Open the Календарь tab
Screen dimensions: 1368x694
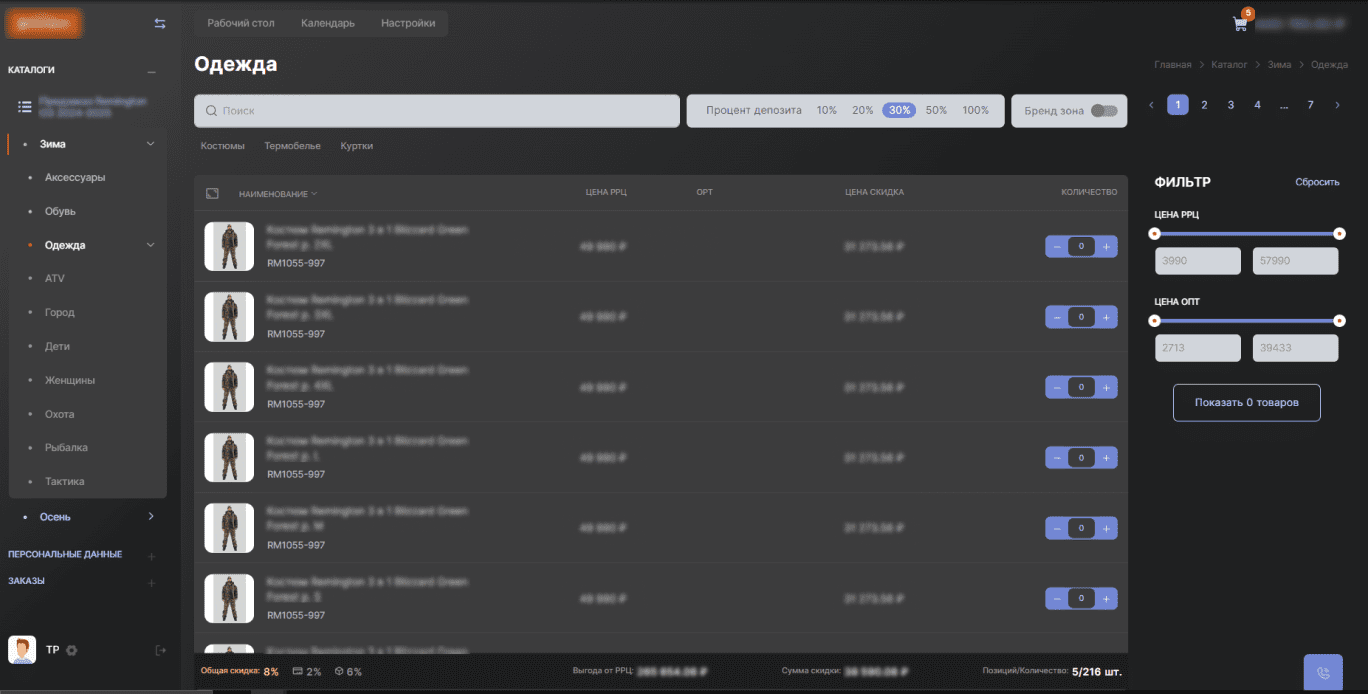click(328, 23)
